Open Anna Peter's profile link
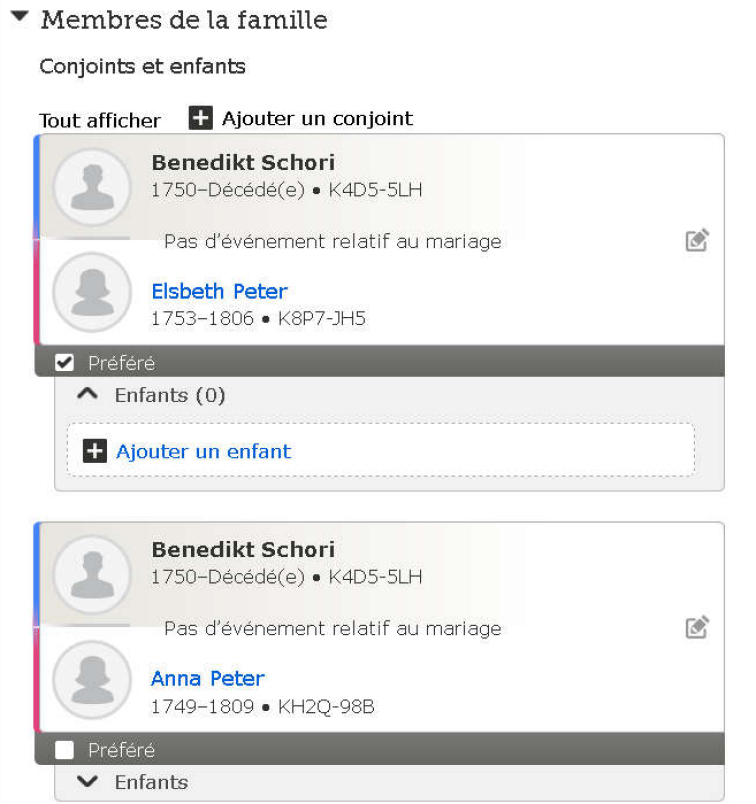This screenshot has height=804, width=756. (x=207, y=679)
